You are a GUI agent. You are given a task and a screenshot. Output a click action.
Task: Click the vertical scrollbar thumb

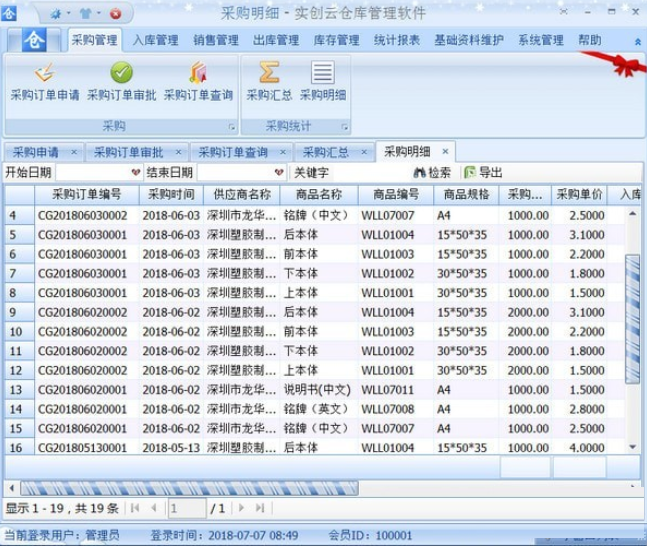tap(633, 319)
